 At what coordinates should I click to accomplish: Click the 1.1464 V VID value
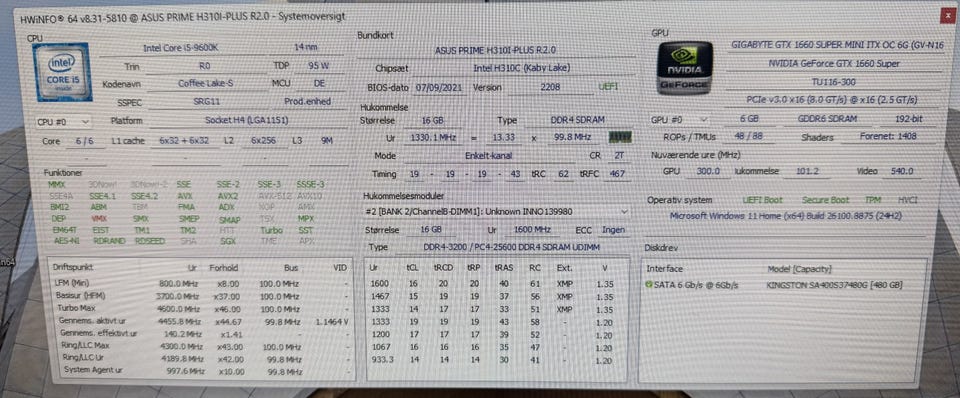[x=332, y=321]
